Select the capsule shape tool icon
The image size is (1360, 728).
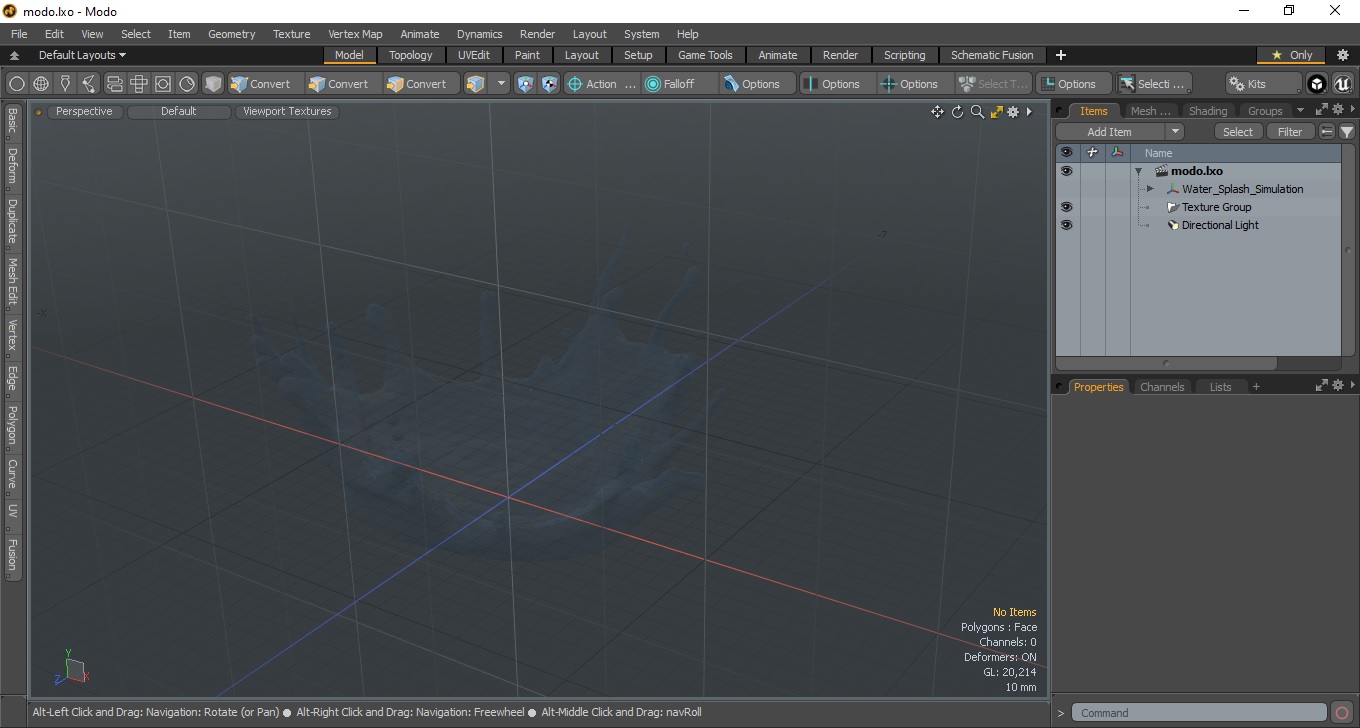(x=114, y=84)
